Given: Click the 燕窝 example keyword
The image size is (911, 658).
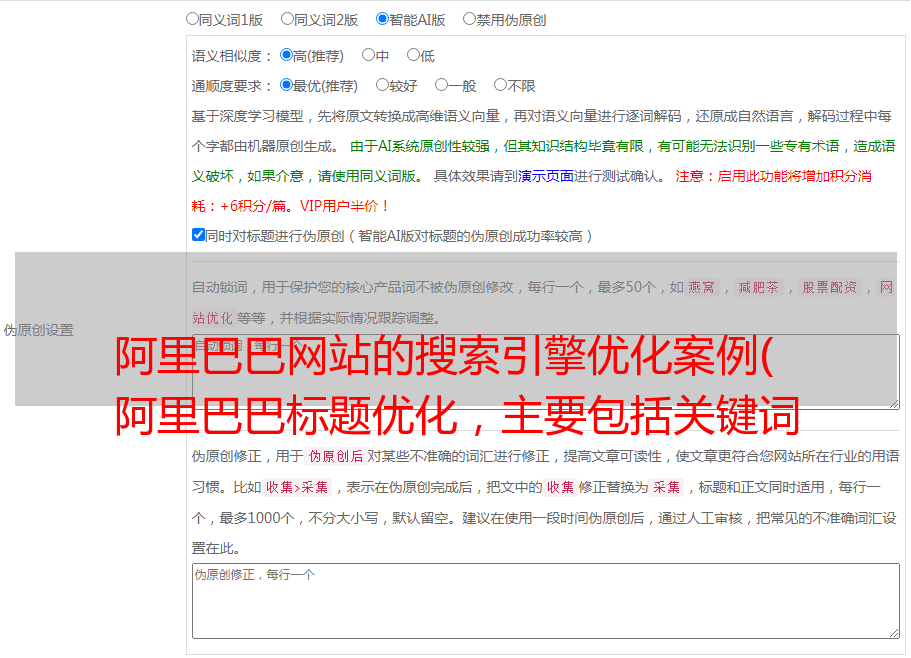Looking at the screenshot, I should [x=701, y=287].
